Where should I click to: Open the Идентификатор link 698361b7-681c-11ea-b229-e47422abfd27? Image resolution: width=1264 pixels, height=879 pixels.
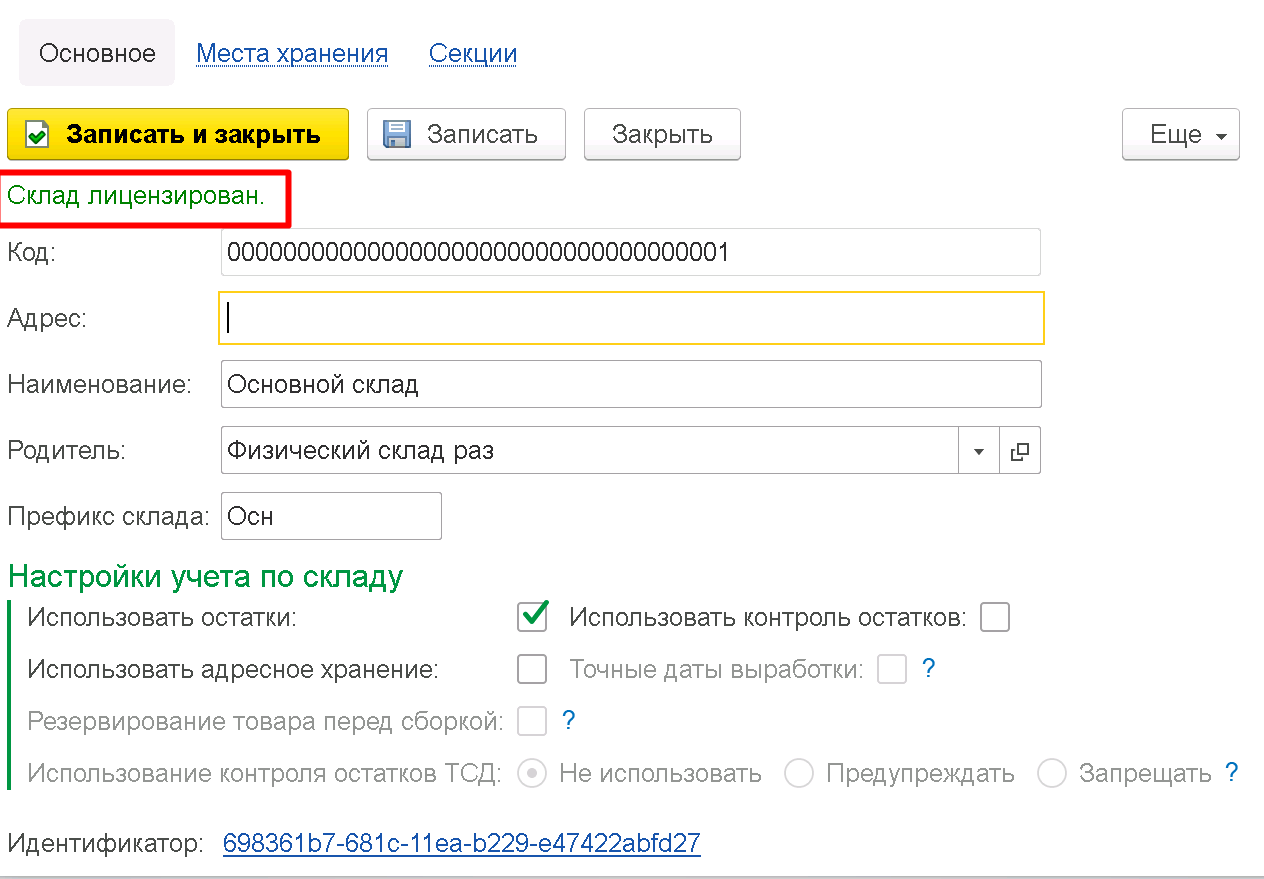pos(462,843)
